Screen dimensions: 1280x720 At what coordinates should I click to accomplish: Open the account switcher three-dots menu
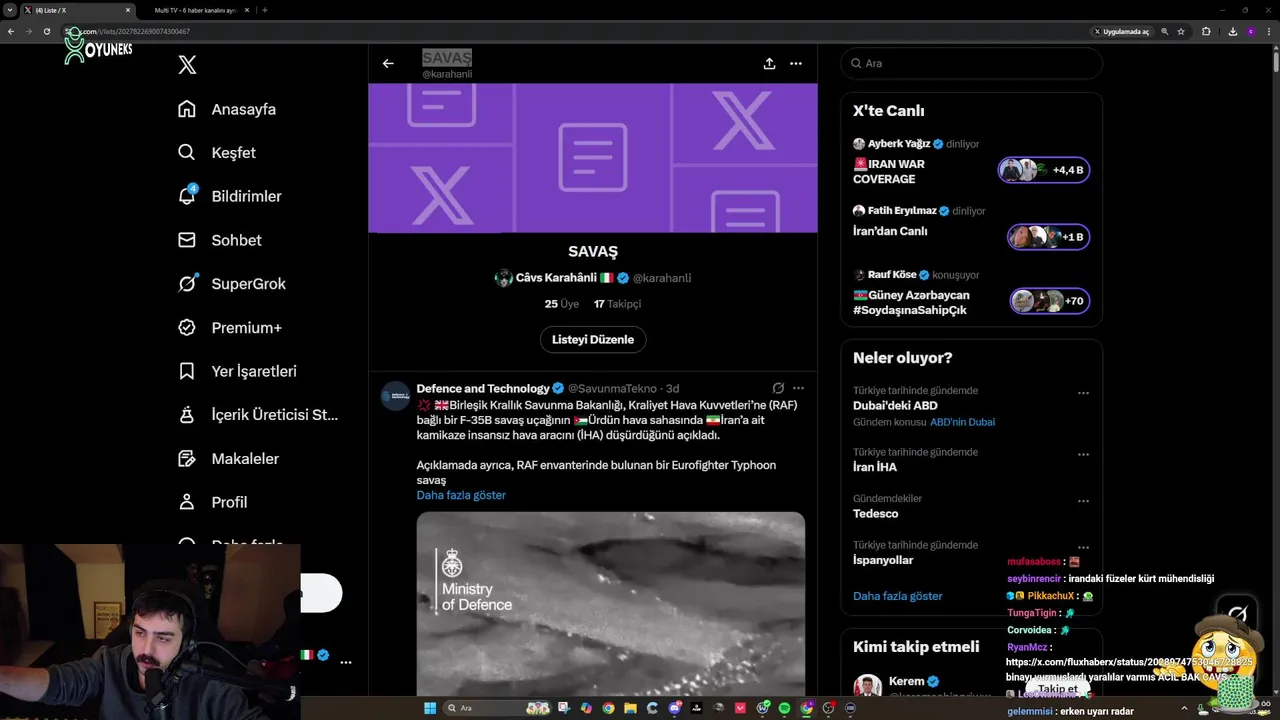tap(346, 662)
